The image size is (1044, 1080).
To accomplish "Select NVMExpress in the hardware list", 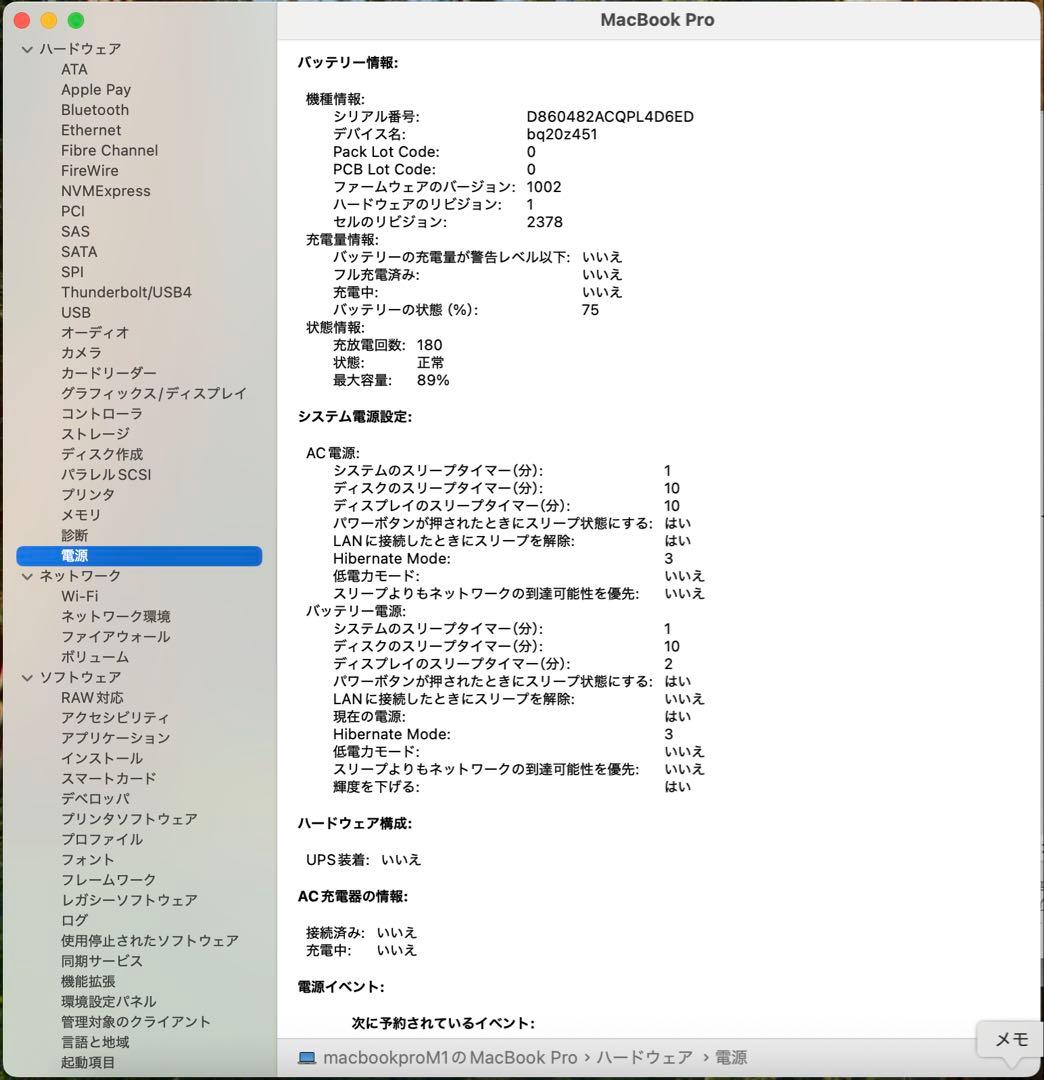I will point(106,190).
